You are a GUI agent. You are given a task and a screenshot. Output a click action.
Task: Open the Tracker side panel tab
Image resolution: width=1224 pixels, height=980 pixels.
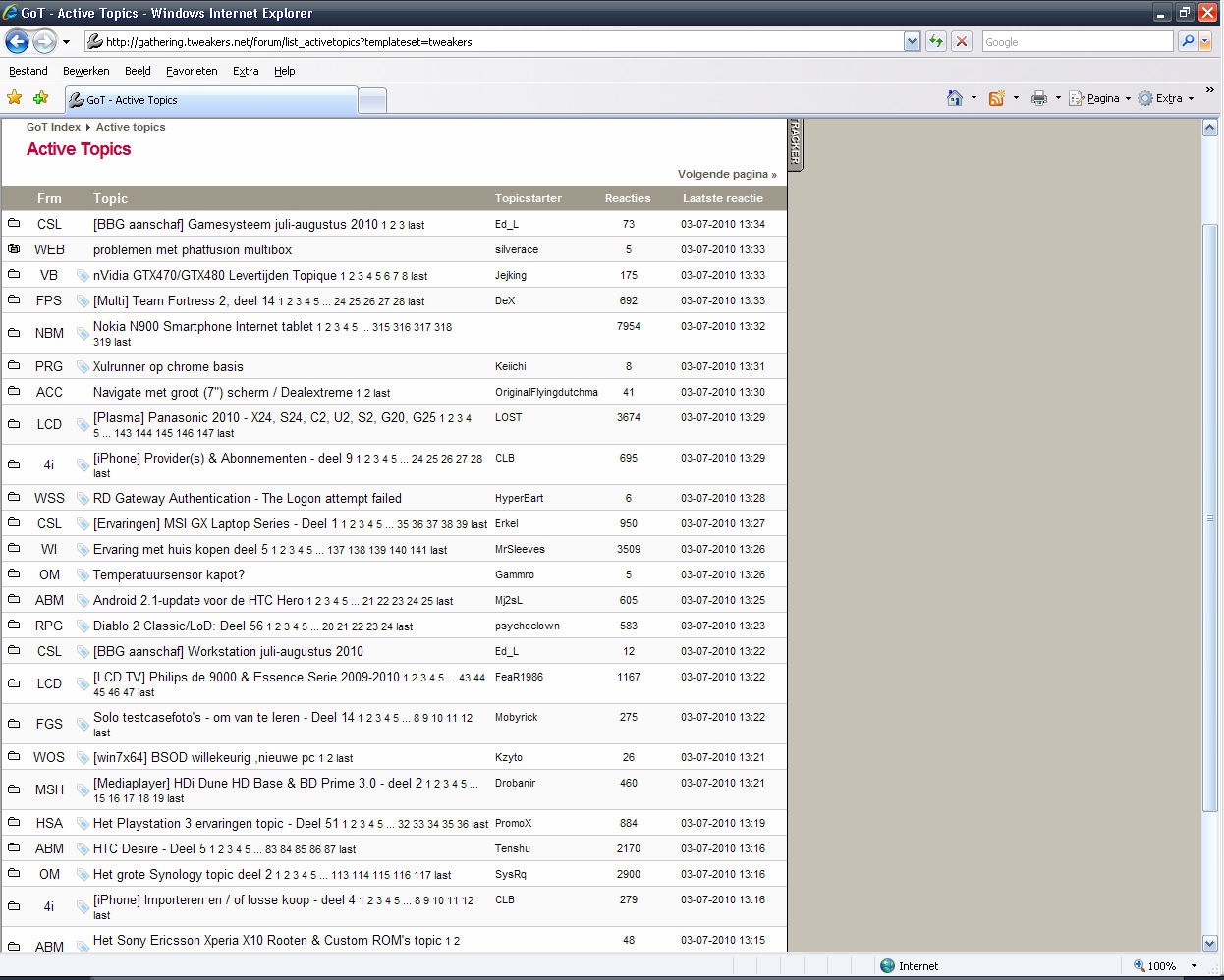(x=796, y=143)
